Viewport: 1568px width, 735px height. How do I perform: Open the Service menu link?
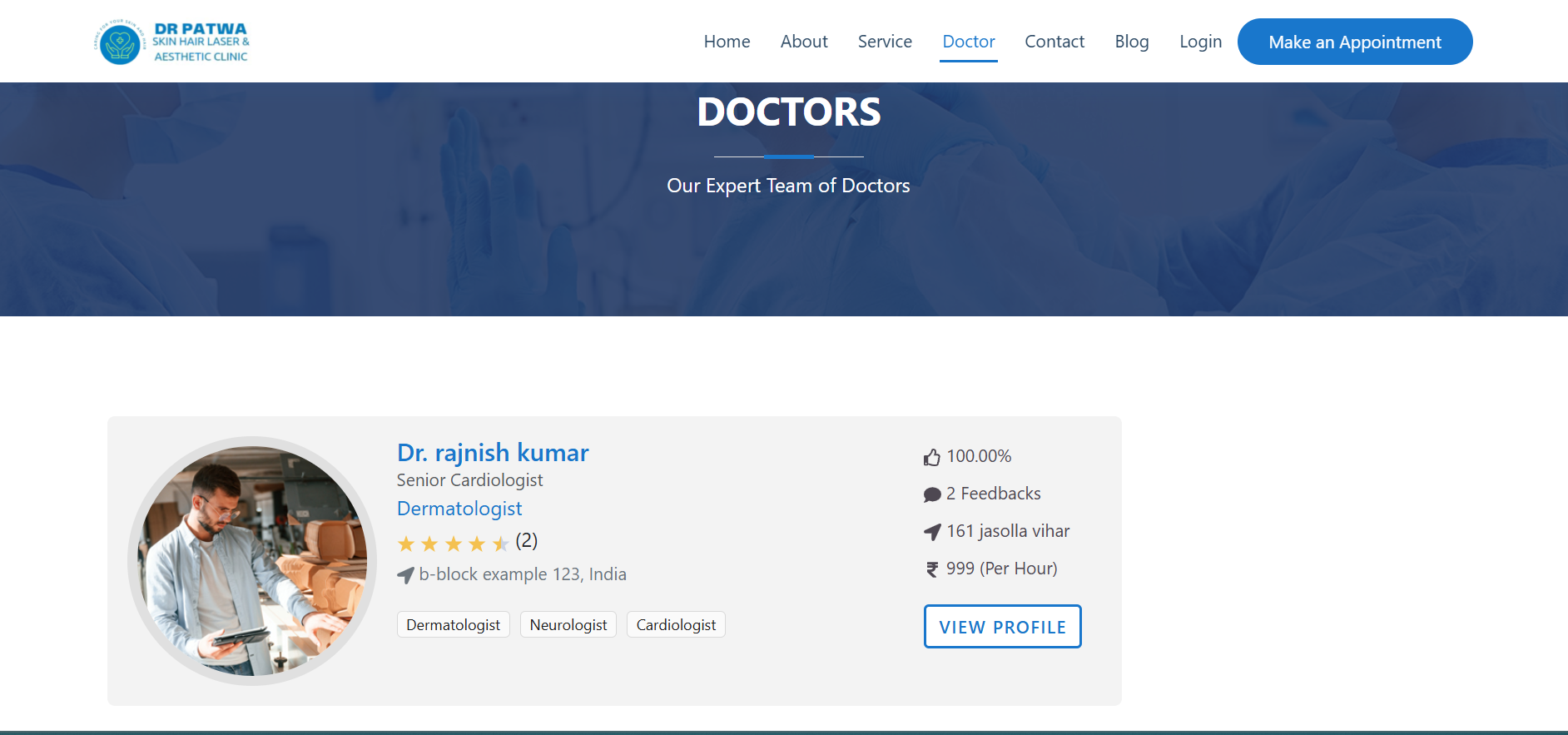885,42
